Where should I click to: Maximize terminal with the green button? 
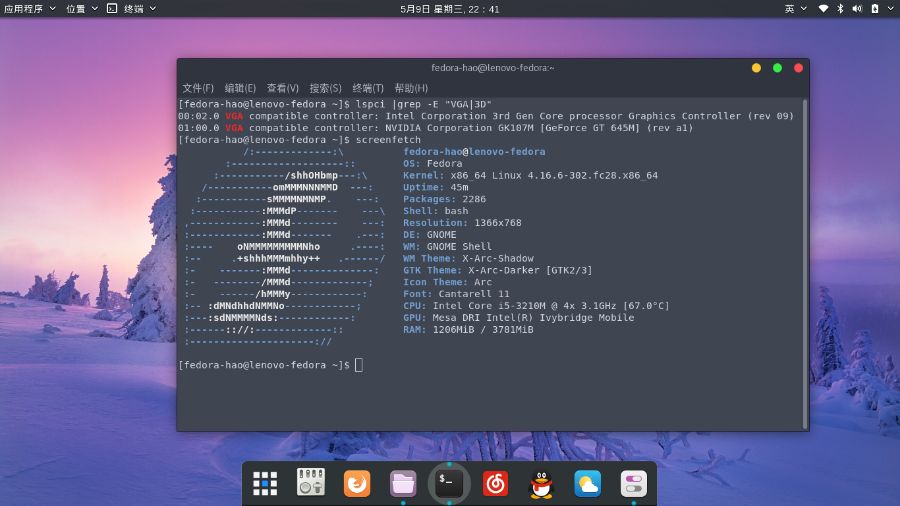pos(777,68)
